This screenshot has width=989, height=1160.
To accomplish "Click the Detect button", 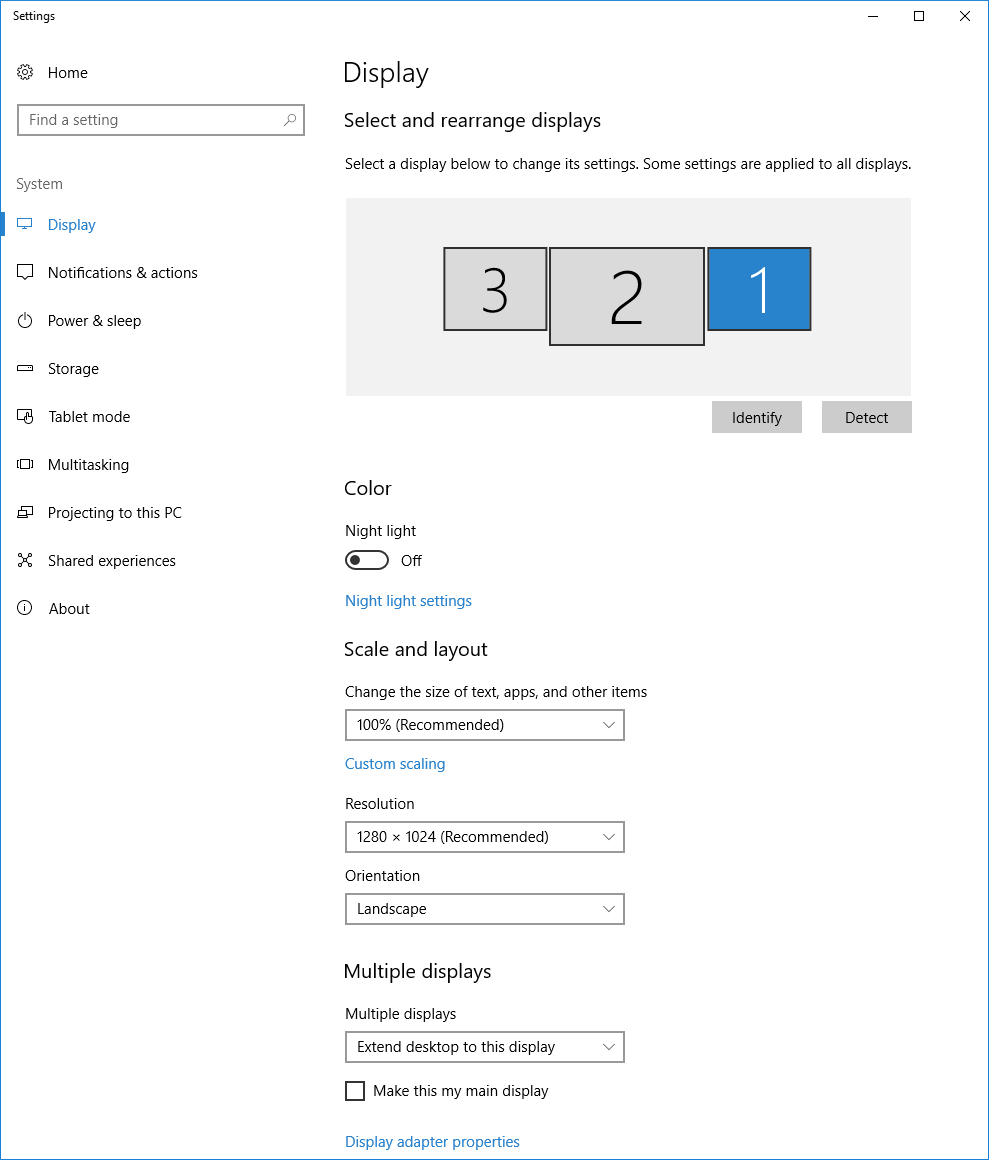I will [866, 417].
